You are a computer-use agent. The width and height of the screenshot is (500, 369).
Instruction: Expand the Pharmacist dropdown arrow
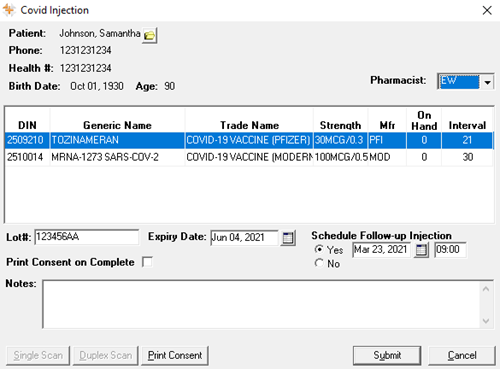pyautogui.click(x=487, y=82)
